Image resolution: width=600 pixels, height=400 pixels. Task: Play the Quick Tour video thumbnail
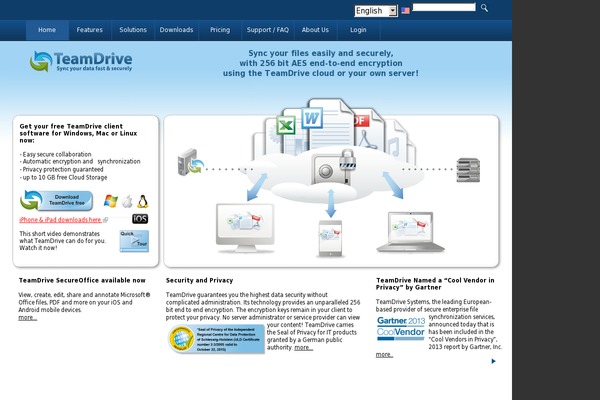(134, 241)
